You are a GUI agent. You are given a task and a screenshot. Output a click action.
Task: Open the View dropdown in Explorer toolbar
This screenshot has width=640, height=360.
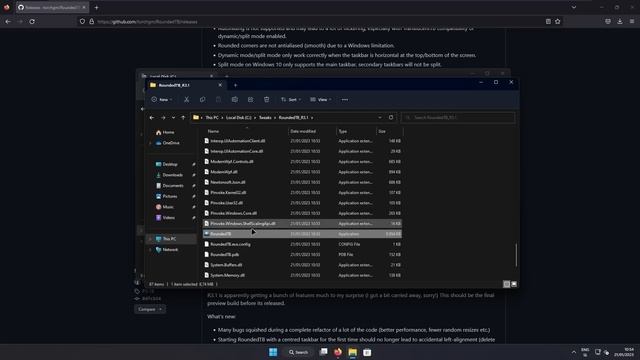[x=321, y=100]
